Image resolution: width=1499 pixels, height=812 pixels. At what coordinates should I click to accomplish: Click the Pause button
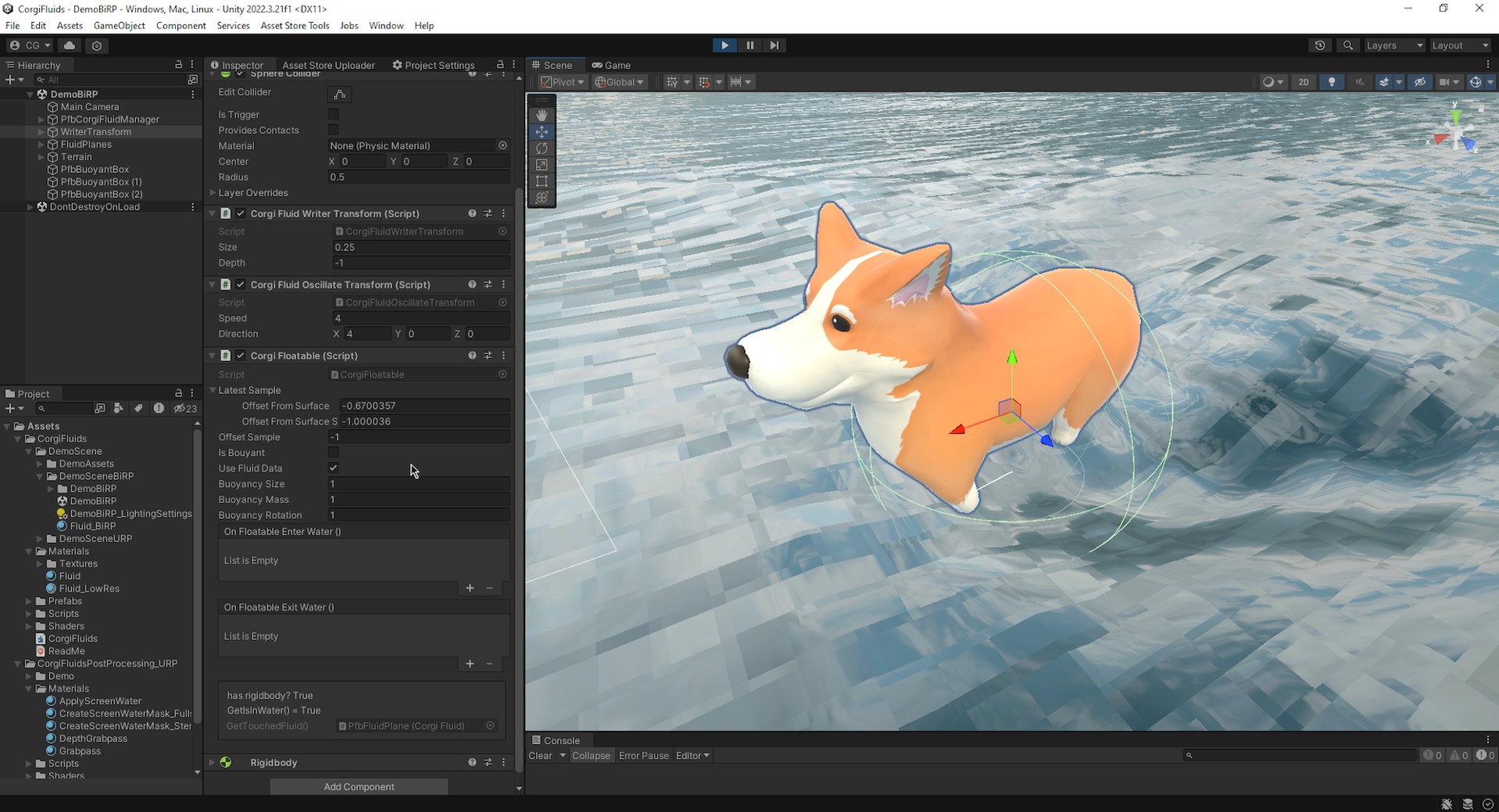[x=749, y=45]
